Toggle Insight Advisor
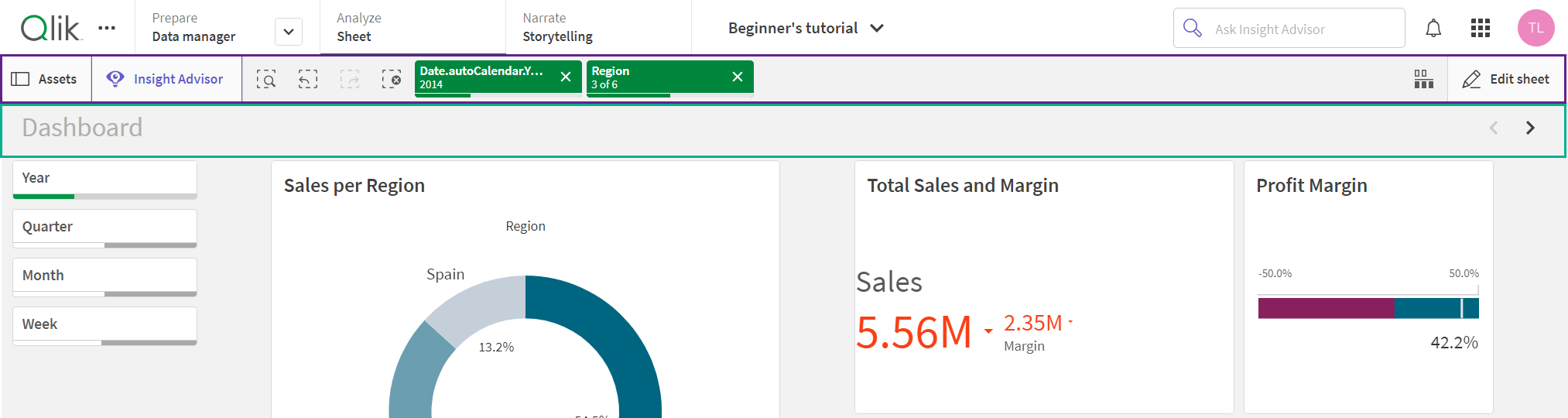The height and width of the screenshot is (418, 1568). click(x=167, y=79)
